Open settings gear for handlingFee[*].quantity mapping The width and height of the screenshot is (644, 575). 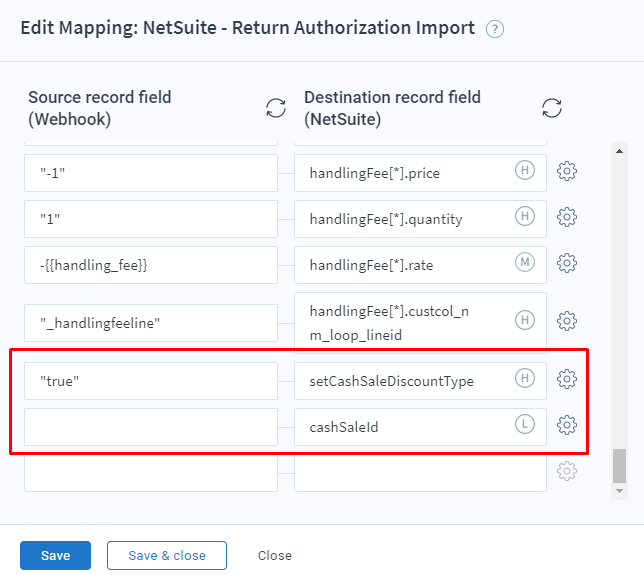[567, 217]
